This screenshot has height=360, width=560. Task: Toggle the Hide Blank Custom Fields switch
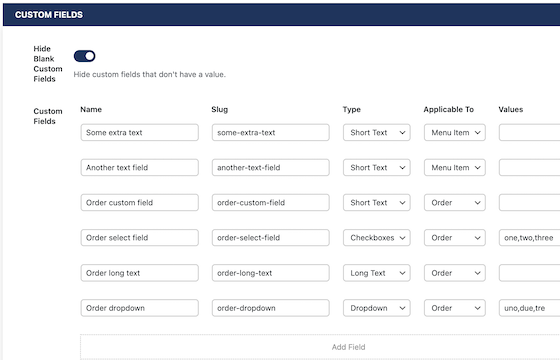click(85, 56)
